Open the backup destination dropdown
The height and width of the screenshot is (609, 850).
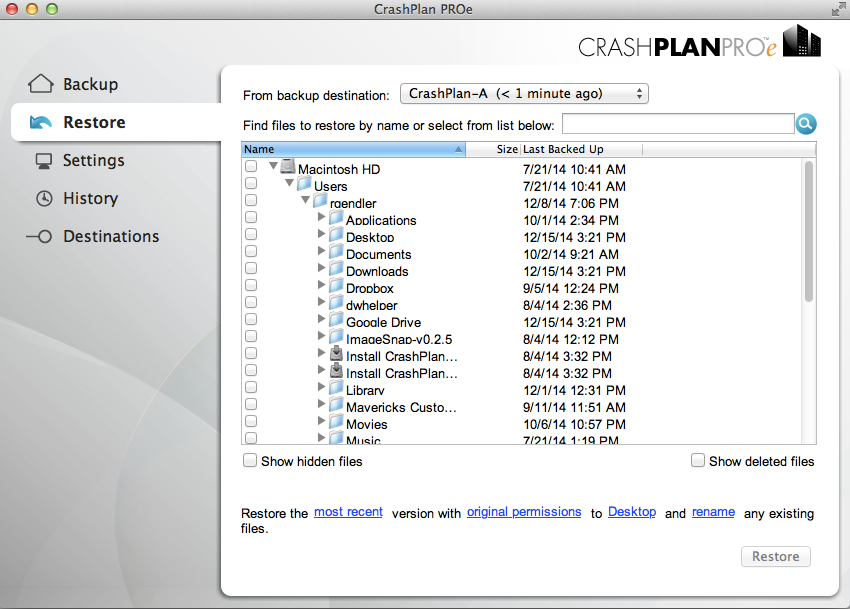[524, 94]
